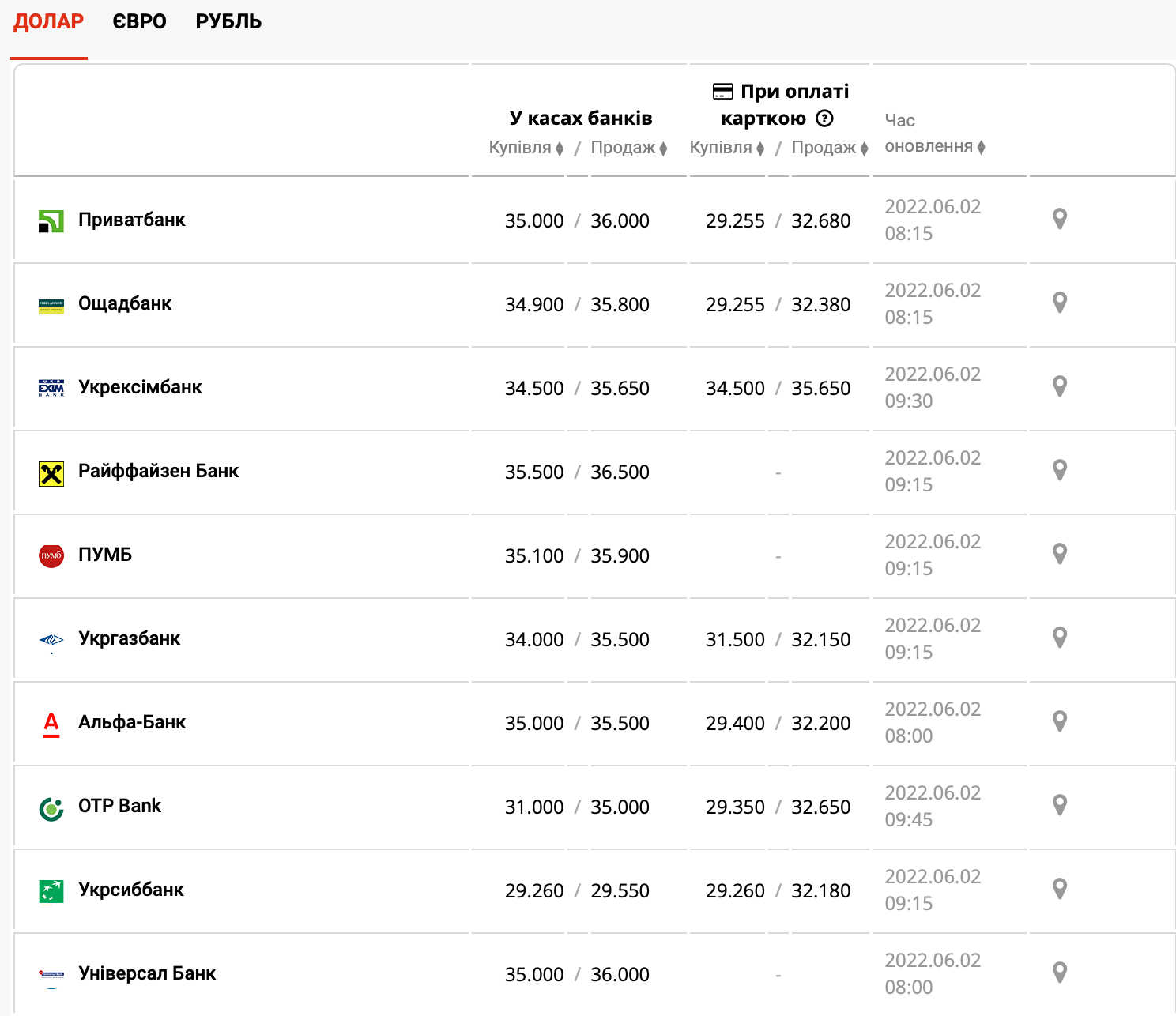Click the Ощадбанк bank name
The width and height of the screenshot is (1176, 1016).
pyautogui.click(x=125, y=303)
